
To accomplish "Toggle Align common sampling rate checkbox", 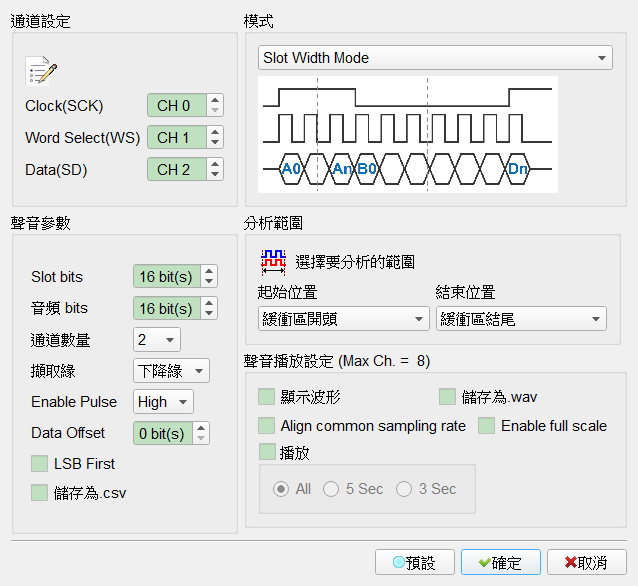I will [x=267, y=426].
